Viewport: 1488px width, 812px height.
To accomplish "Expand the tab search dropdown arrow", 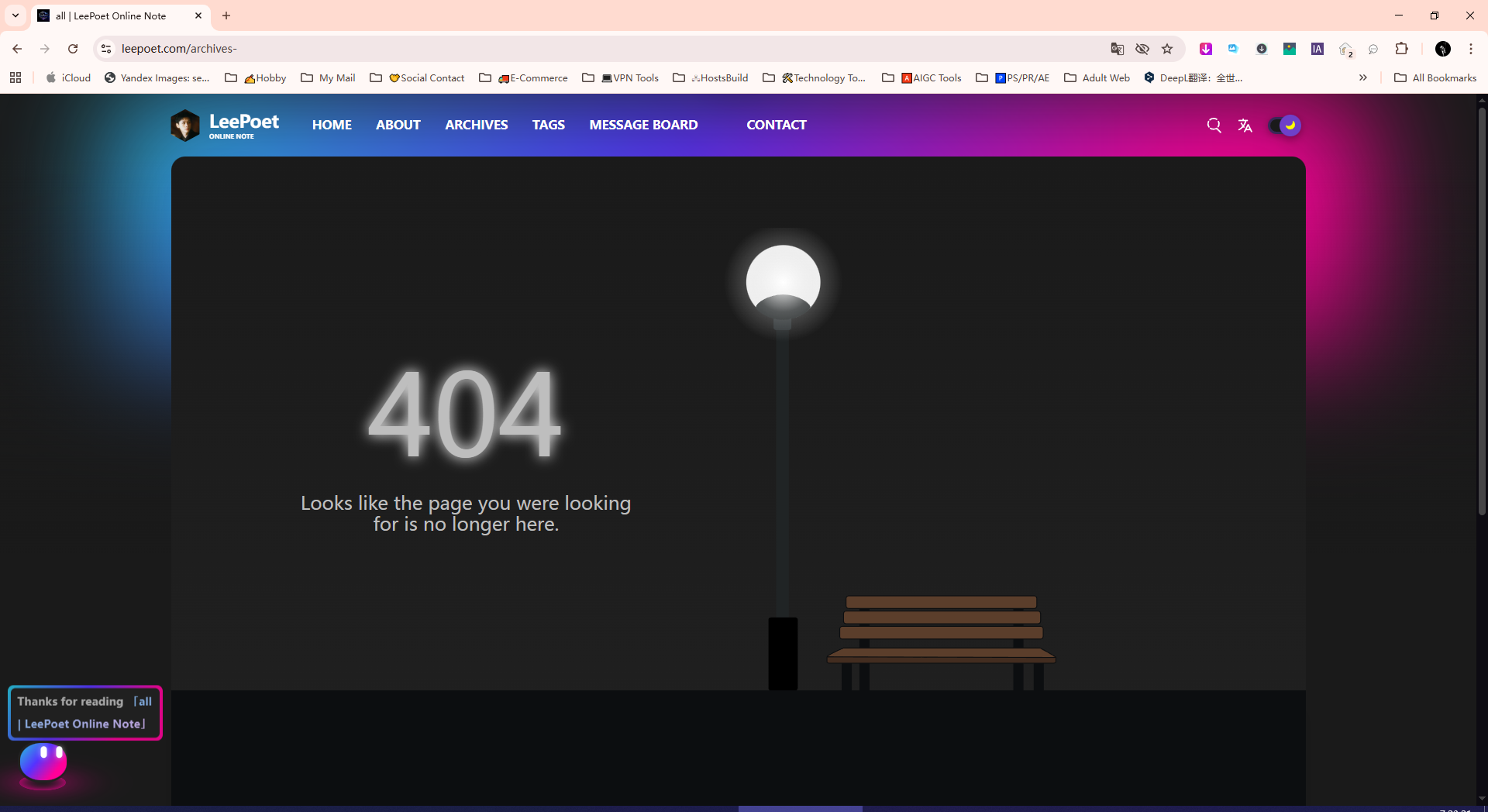I will (x=15, y=15).
